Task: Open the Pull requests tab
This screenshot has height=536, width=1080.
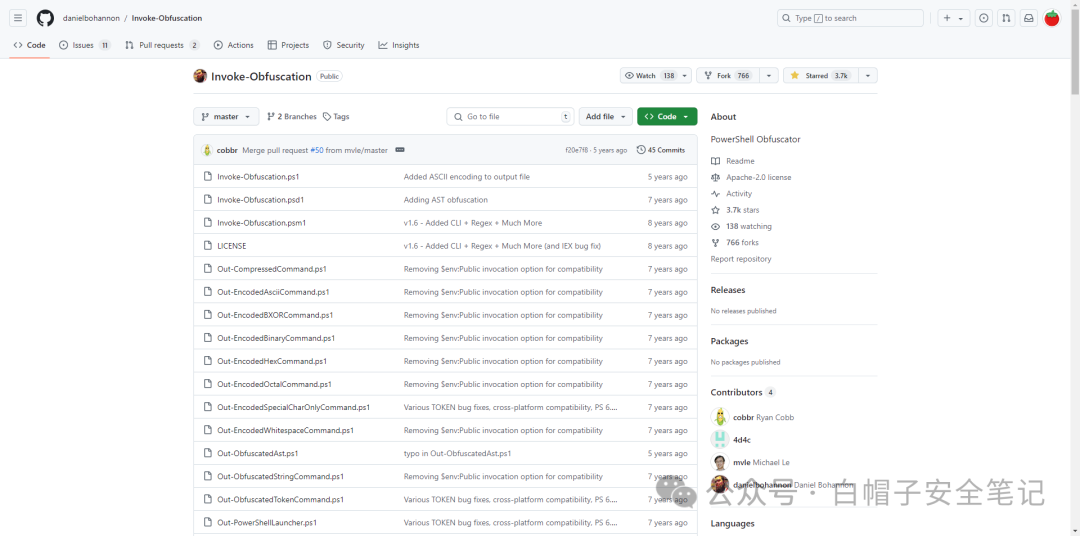Action: [x=162, y=45]
